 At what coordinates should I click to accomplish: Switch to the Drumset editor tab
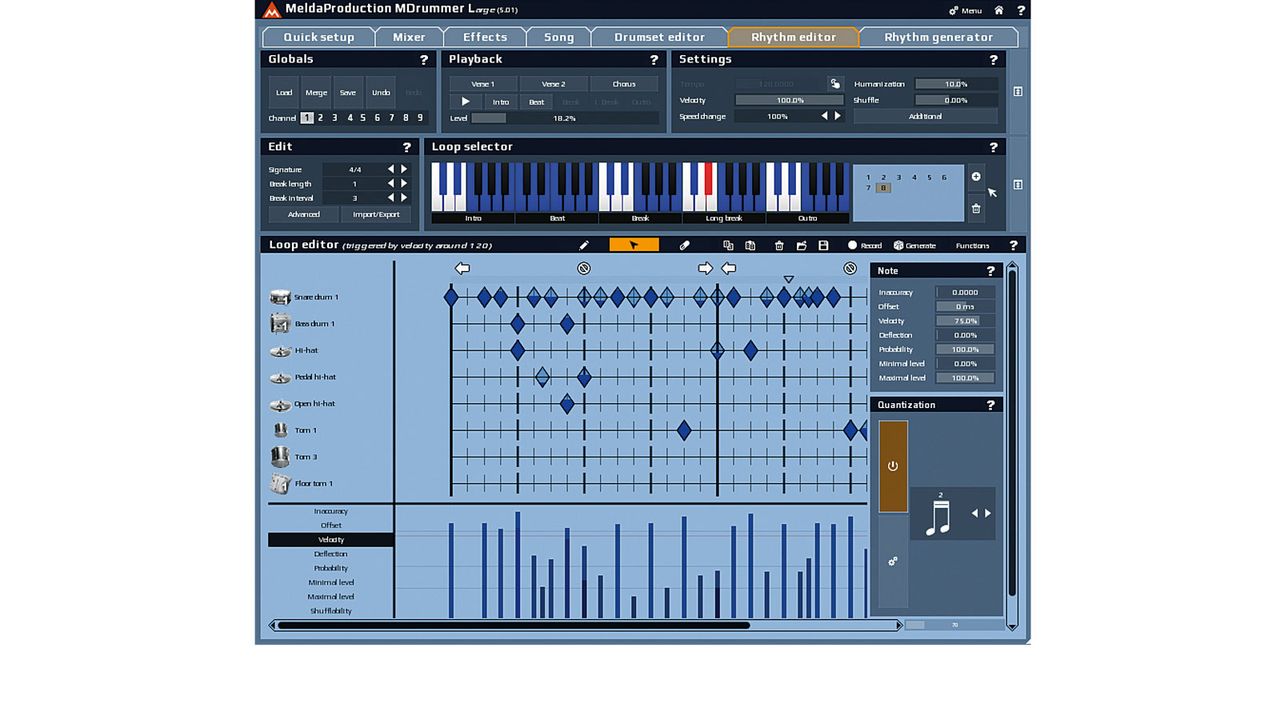(659, 37)
